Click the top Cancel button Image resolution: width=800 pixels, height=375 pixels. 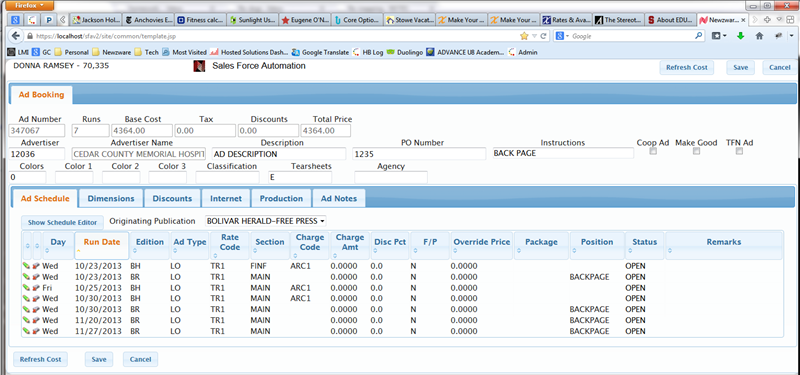(780, 67)
